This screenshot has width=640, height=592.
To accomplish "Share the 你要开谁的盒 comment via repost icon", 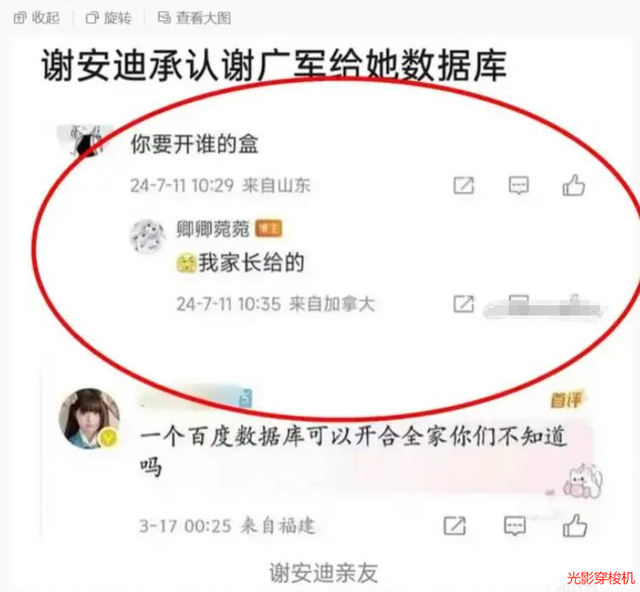I will tap(464, 186).
